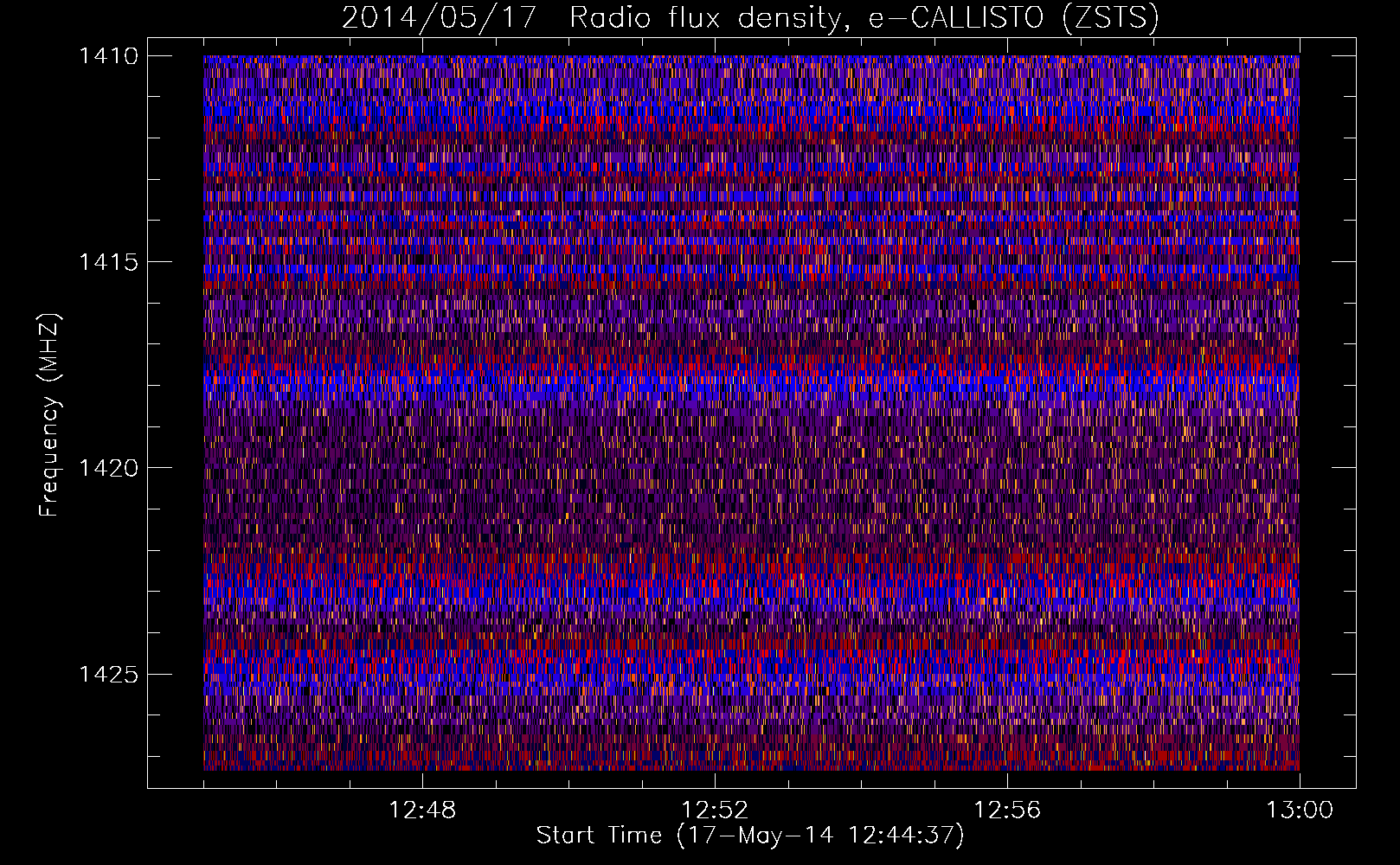Click the '13:00' time axis label

tap(1300, 811)
